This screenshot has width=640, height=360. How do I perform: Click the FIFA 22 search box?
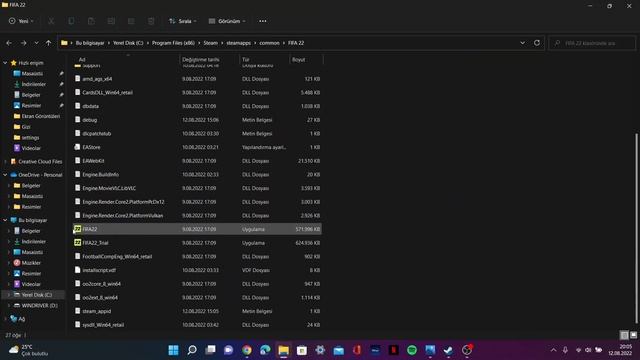pyautogui.click(x=592, y=43)
